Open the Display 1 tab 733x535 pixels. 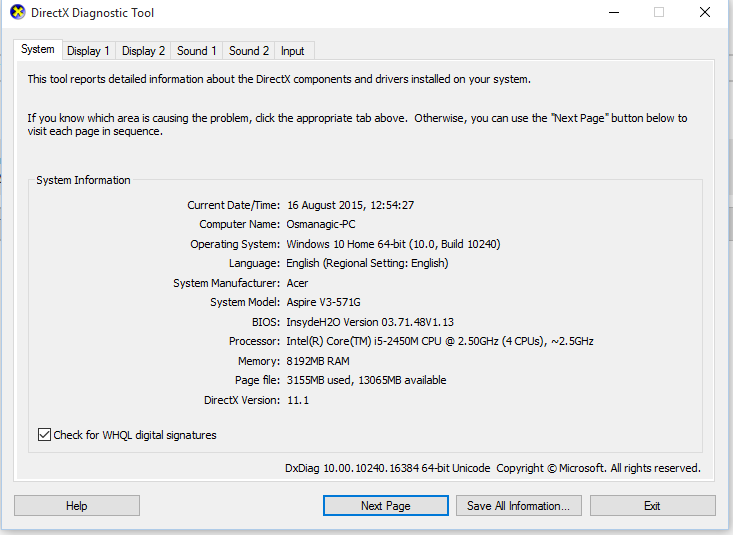click(88, 51)
